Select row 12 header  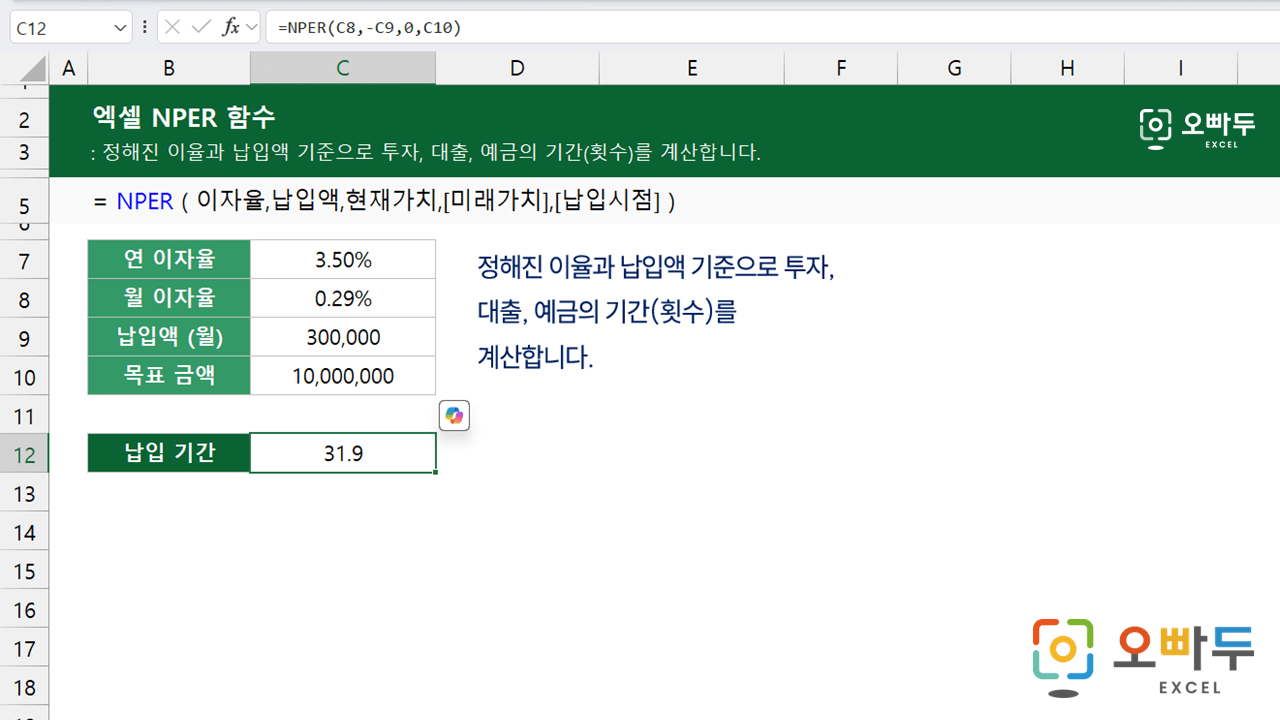click(x=24, y=455)
